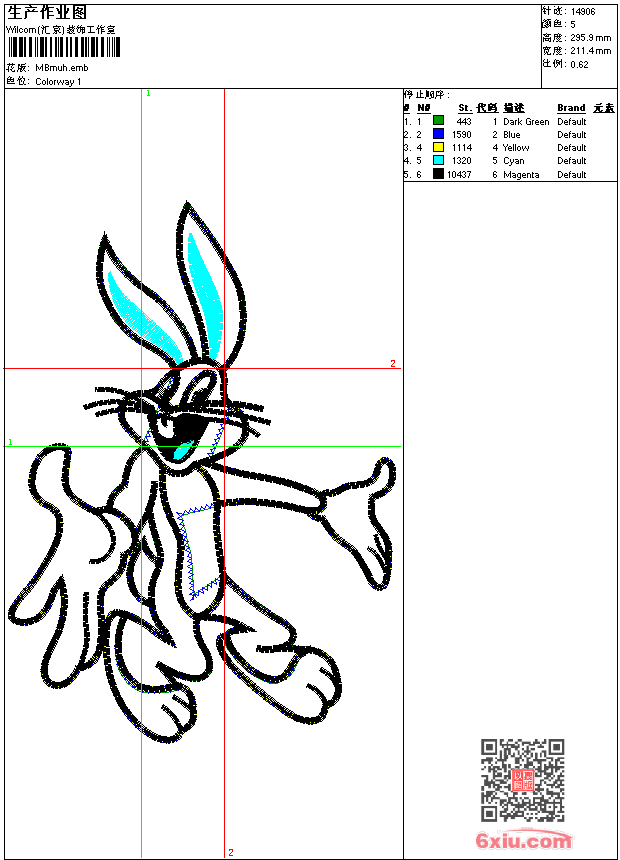Click the QR code image
This screenshot has width=620, height=860.
(x=522, y=780)
